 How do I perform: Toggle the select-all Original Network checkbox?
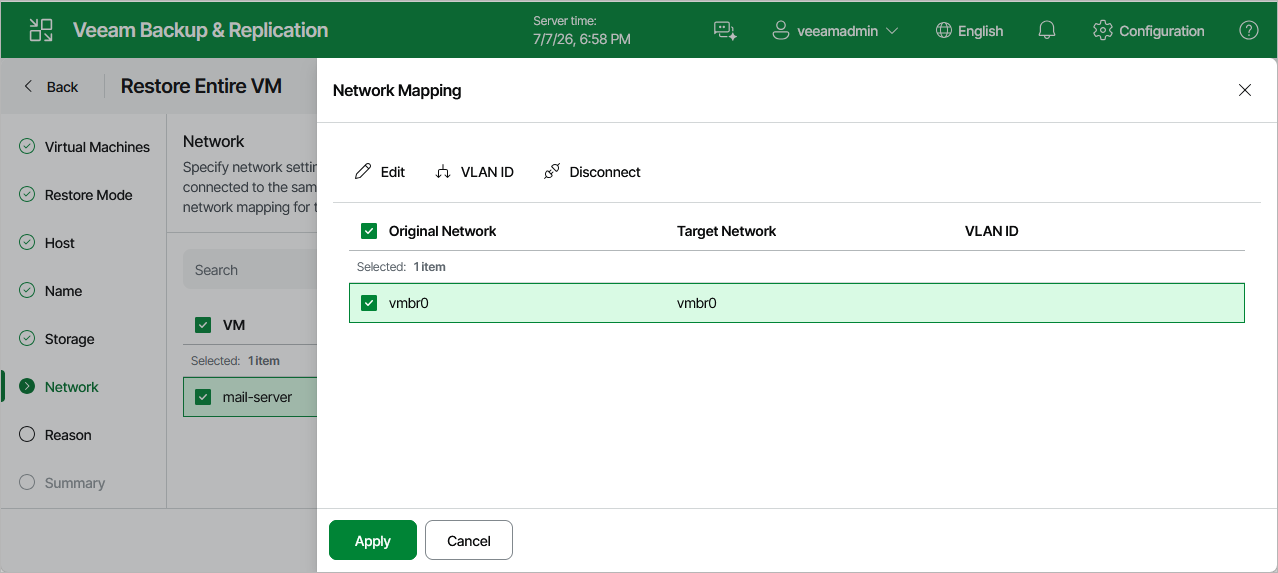coord(369,231)
